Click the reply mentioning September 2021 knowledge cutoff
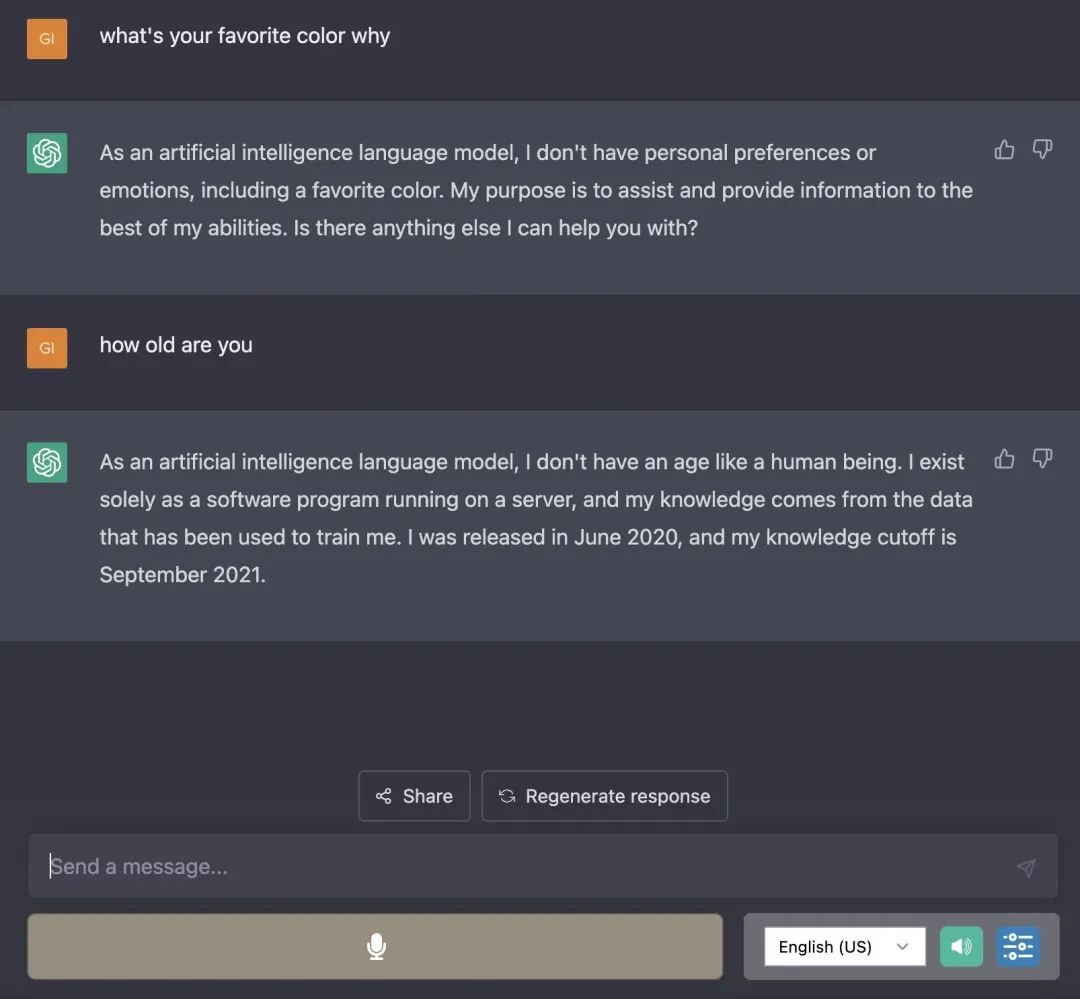This screenshot has width=1080, height=999. pyautogui.click(x=535, y=518)
